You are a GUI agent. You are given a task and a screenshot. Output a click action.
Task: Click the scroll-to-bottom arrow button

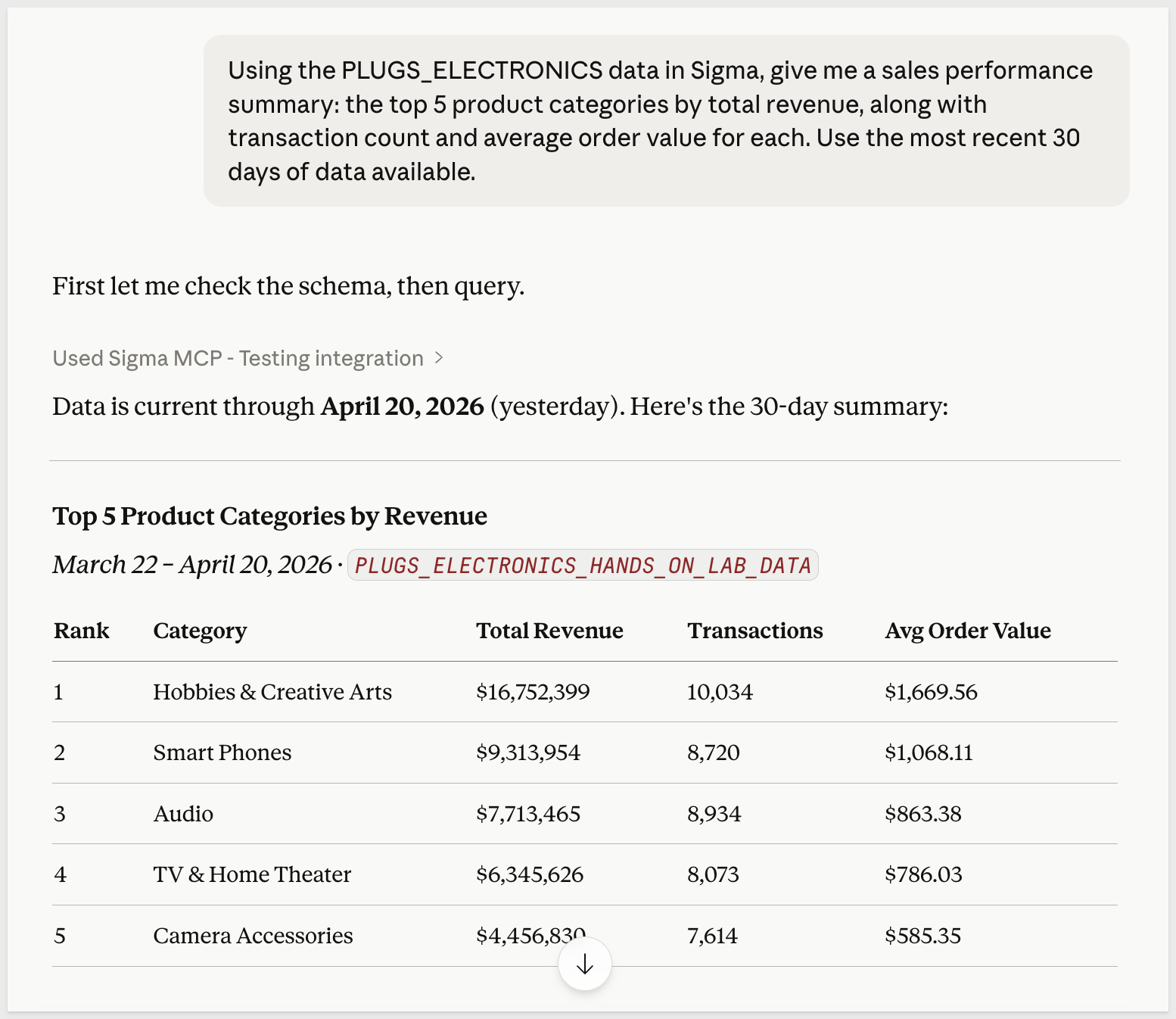tap(584, 964)
